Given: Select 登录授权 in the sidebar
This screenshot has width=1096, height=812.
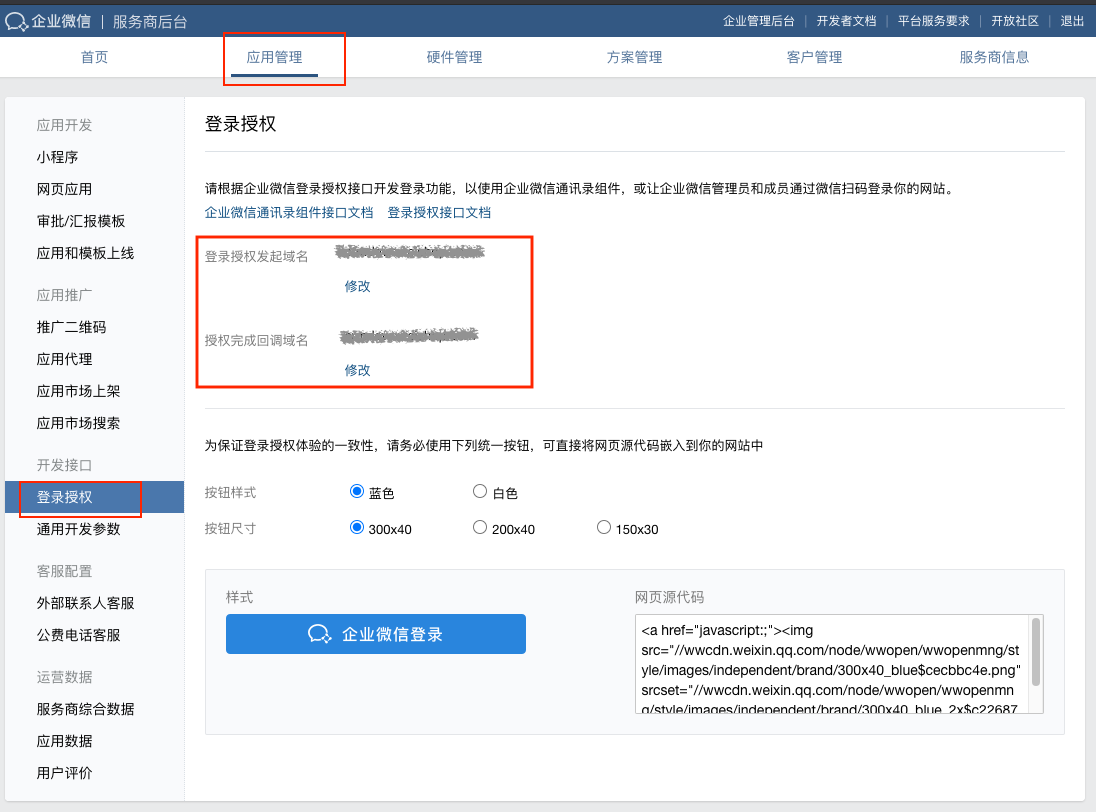Looking at the screenshot, I should point(94,497).
